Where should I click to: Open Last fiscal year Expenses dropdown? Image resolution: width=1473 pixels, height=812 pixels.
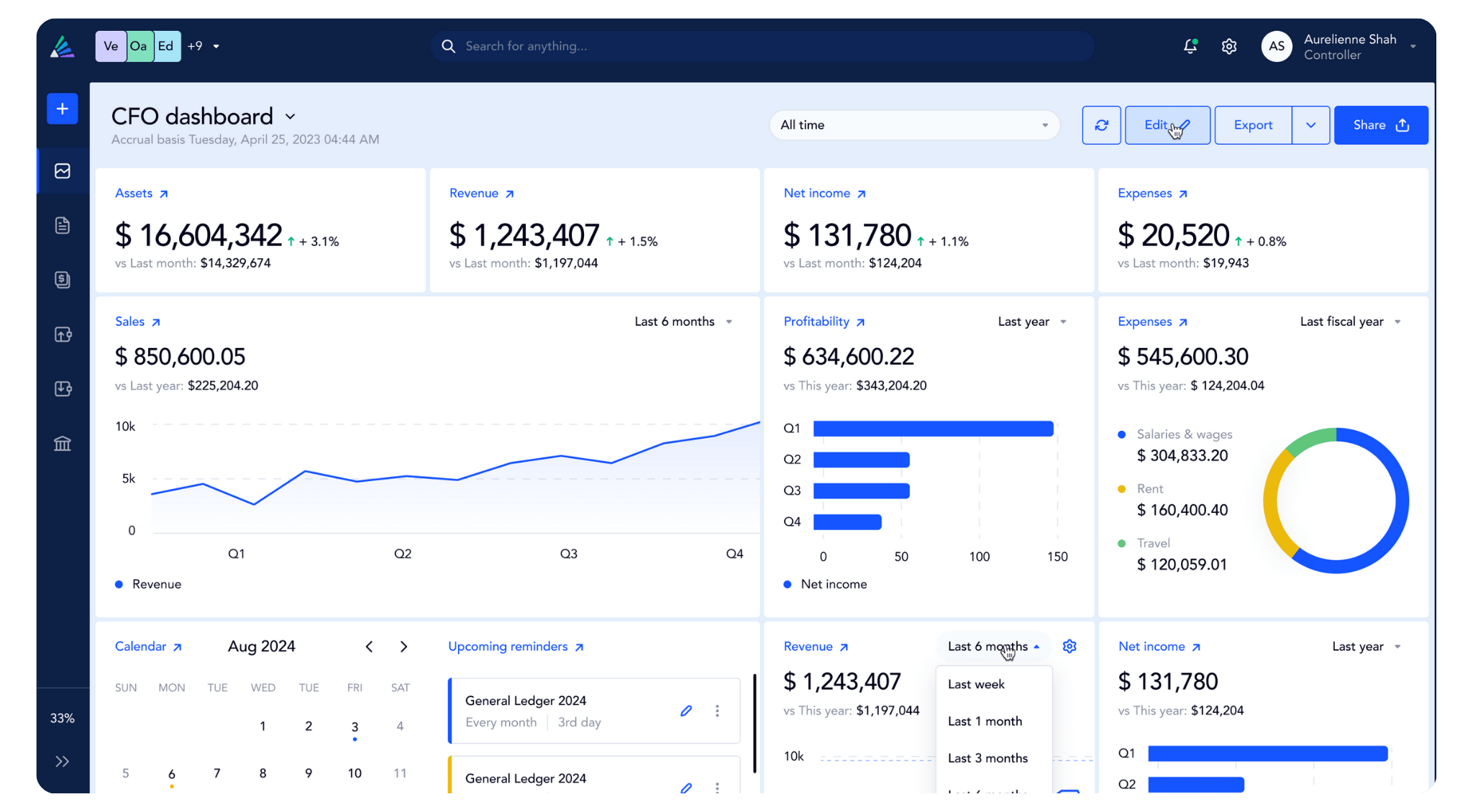click(1350, 321)
